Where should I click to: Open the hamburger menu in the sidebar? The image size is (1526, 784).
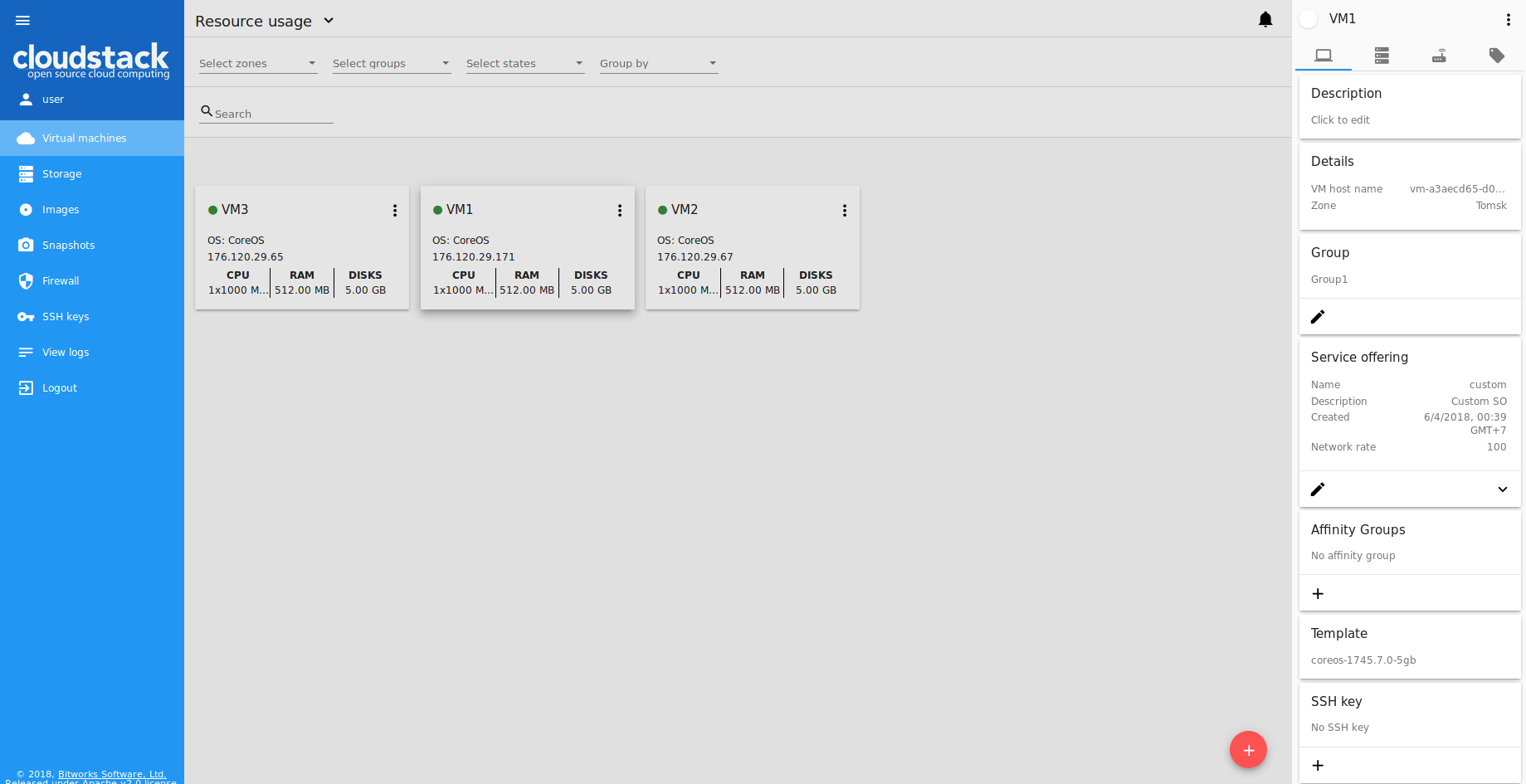22,21
